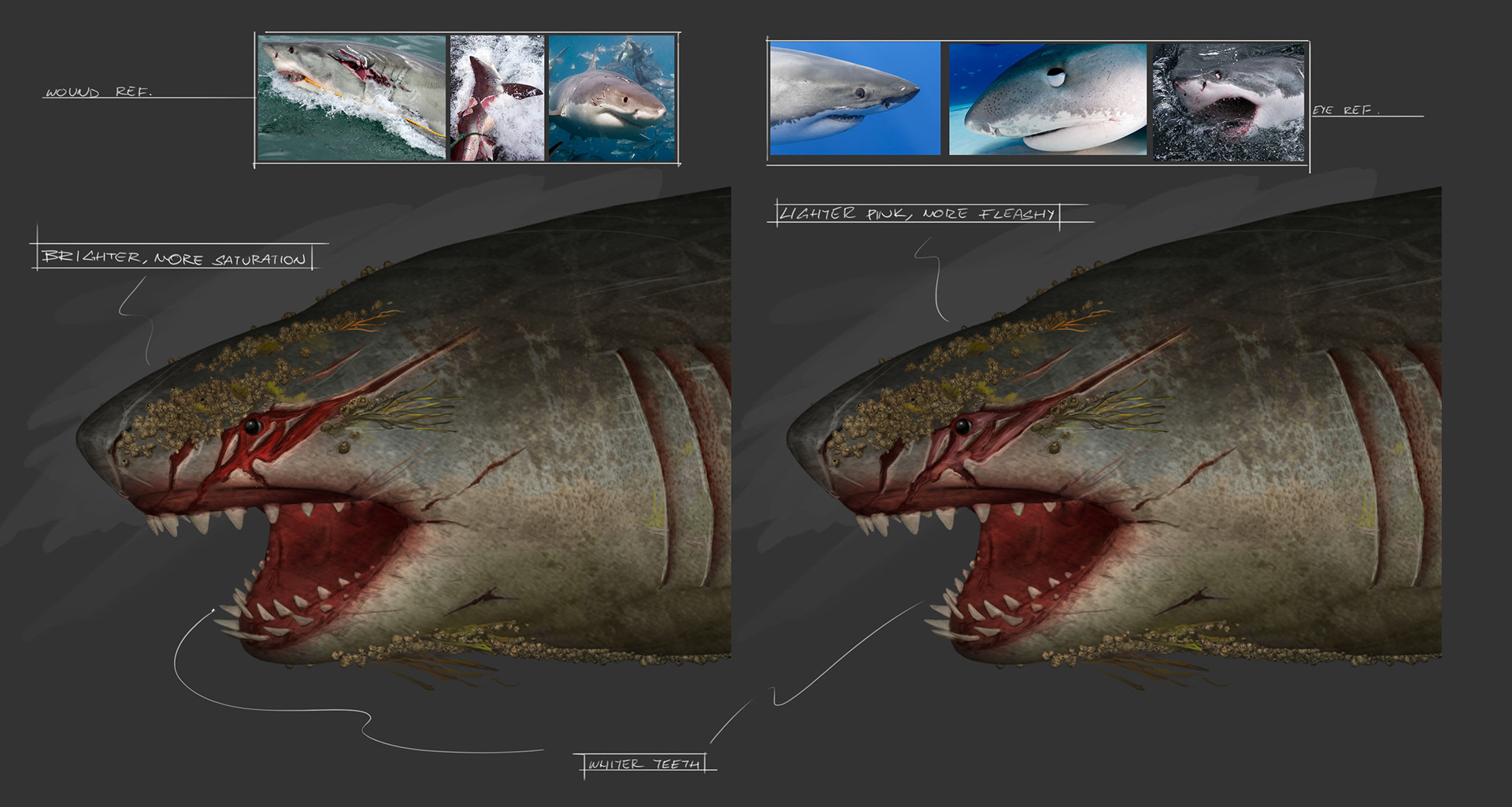1512x807 pixels.
Task: Select the shark with white rolled eye photo
Action: pos(1047,98)
